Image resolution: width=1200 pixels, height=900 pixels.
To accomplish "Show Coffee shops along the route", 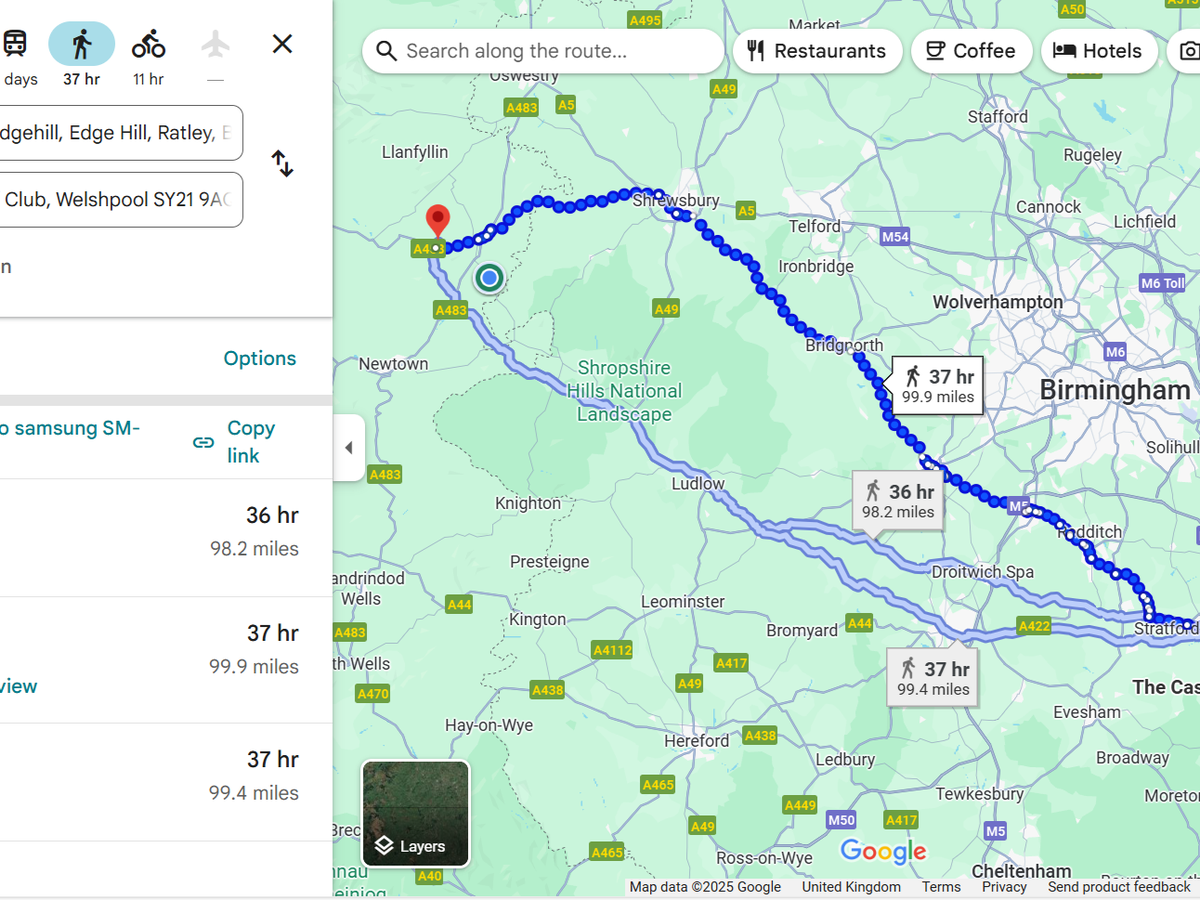I will tap(969, 51).
